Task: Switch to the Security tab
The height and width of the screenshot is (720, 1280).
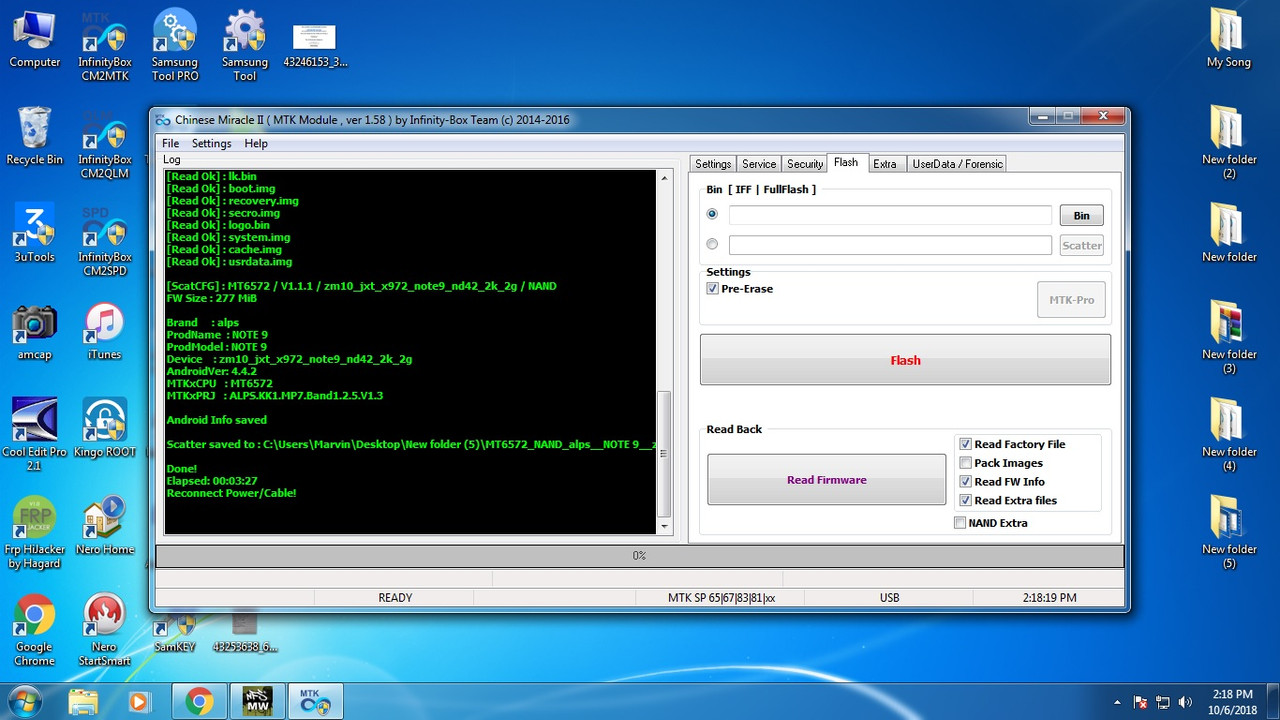Action: [805, 164]
